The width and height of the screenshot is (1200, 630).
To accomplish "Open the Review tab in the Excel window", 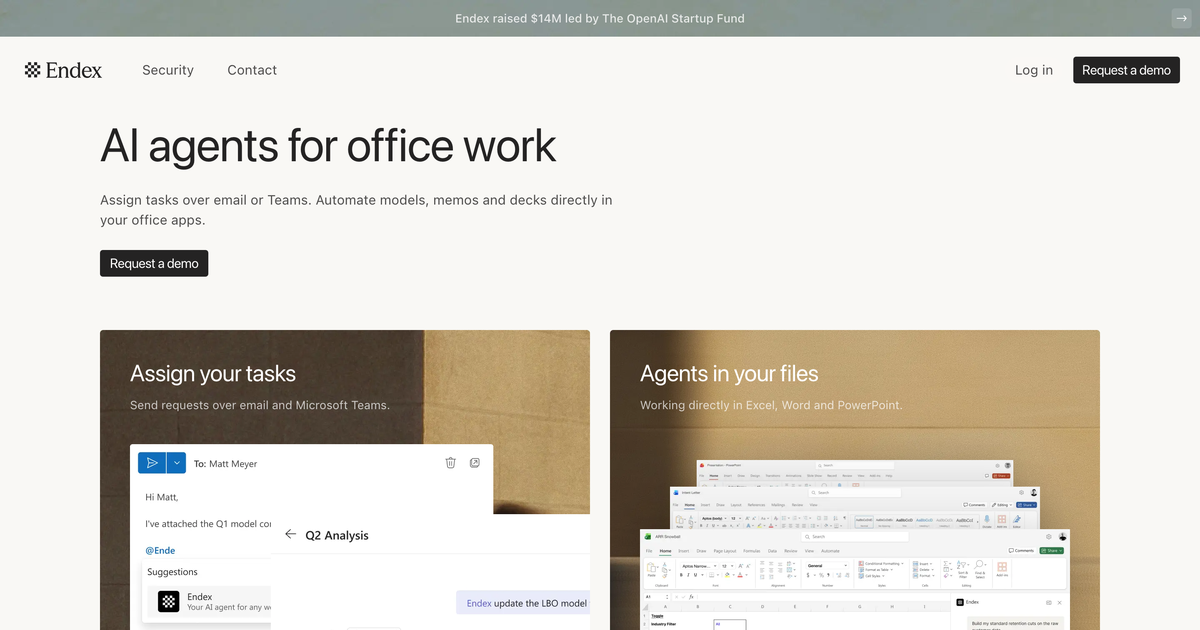I will 790,551.
